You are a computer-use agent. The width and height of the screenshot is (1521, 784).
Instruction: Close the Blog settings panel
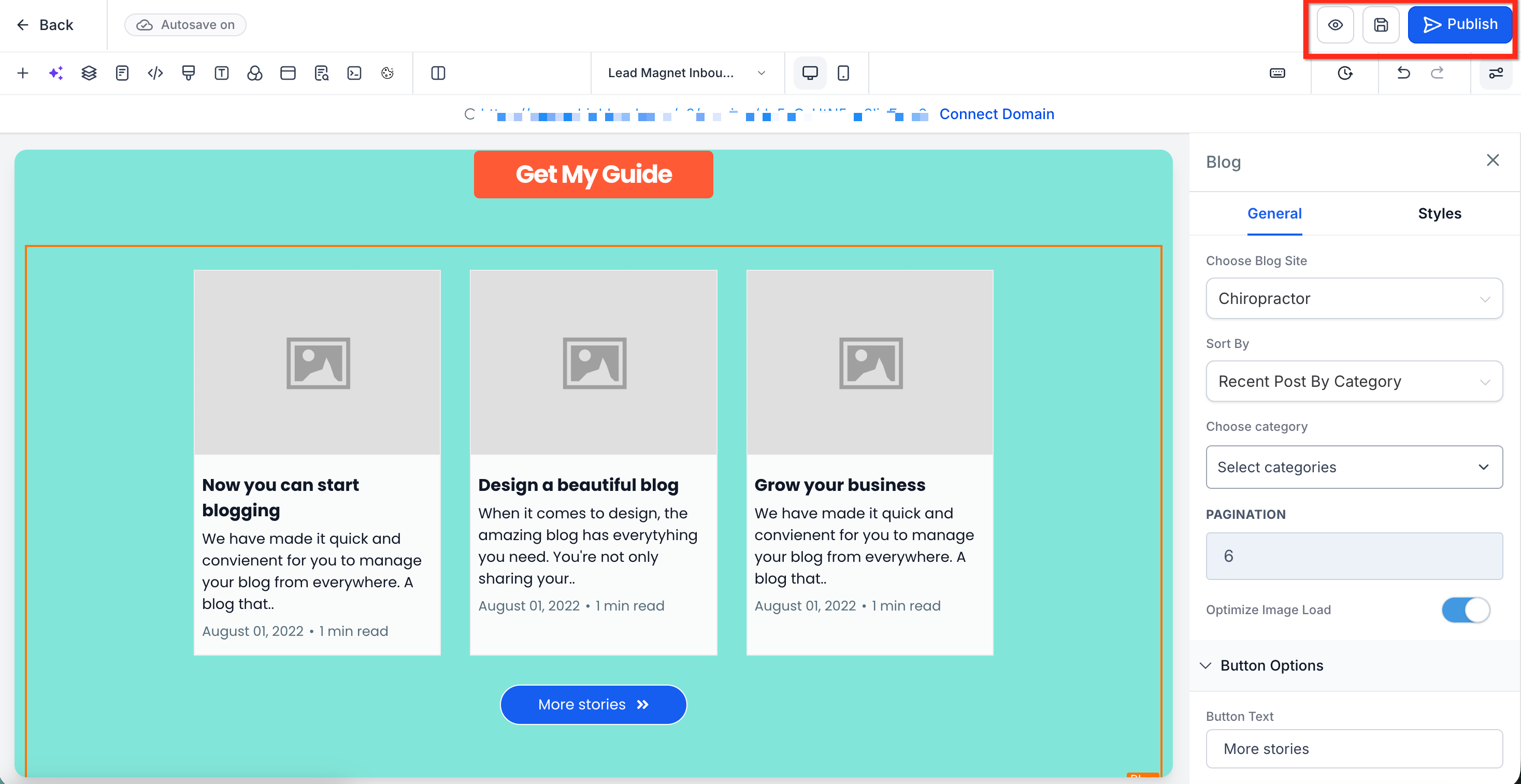click(x=1493, y=161)
